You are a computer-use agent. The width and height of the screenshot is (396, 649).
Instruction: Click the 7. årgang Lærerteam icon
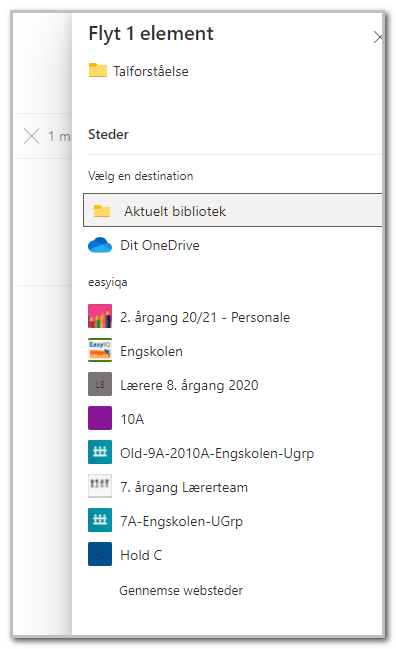100,486
